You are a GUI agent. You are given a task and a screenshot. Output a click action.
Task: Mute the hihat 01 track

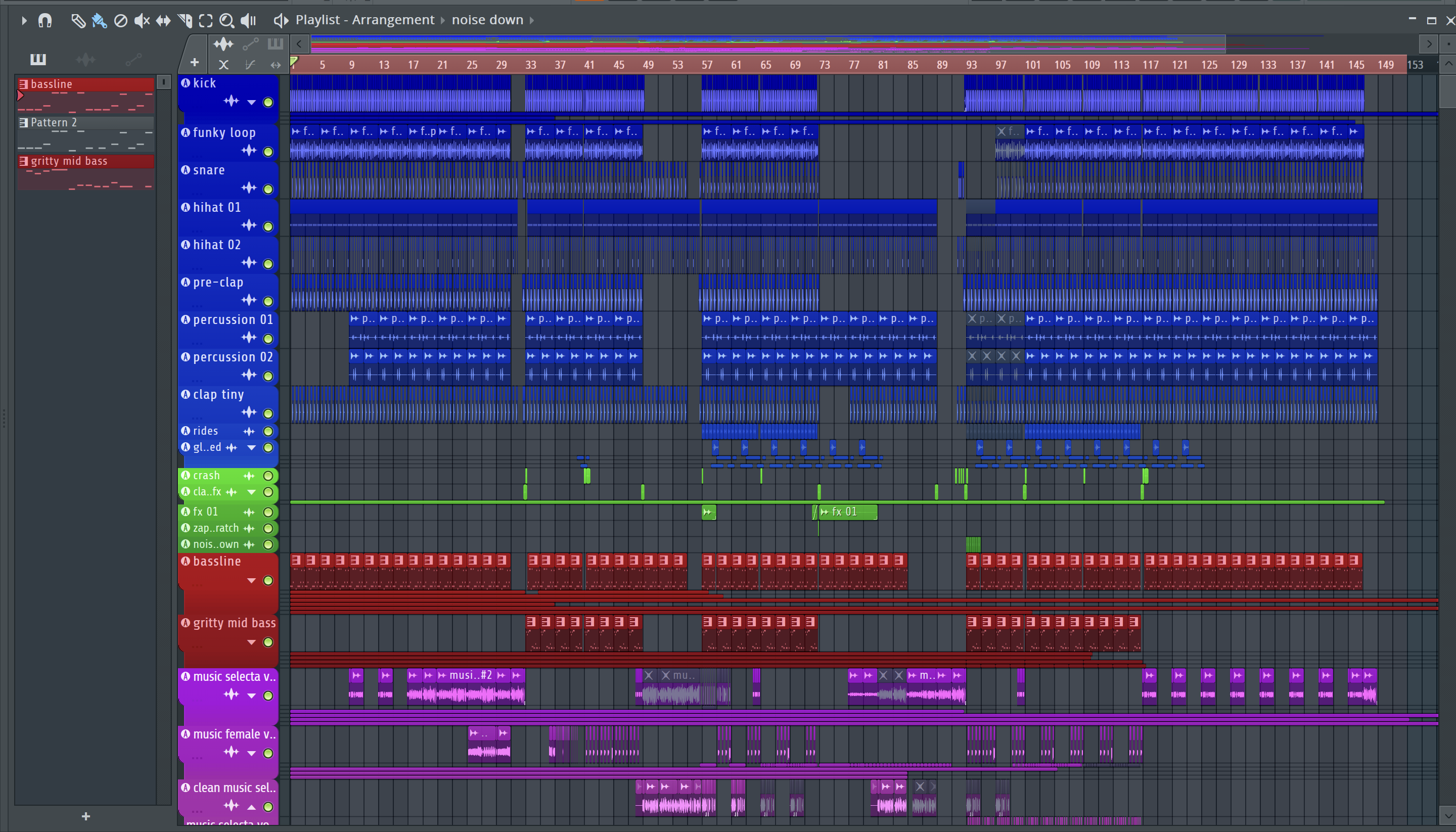coord(268,226)
